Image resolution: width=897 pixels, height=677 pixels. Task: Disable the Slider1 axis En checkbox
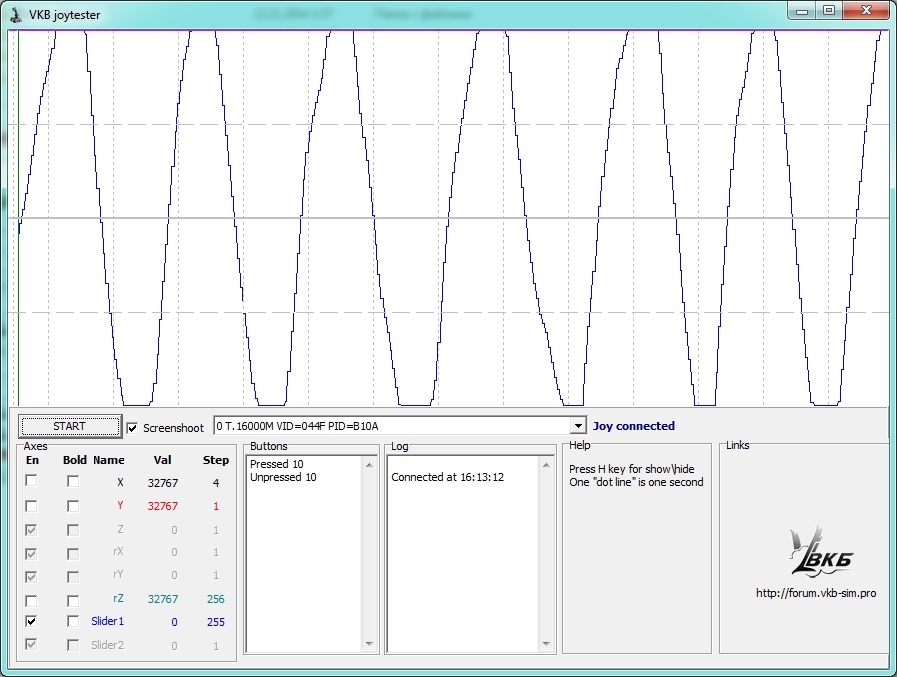click(32, 622)
